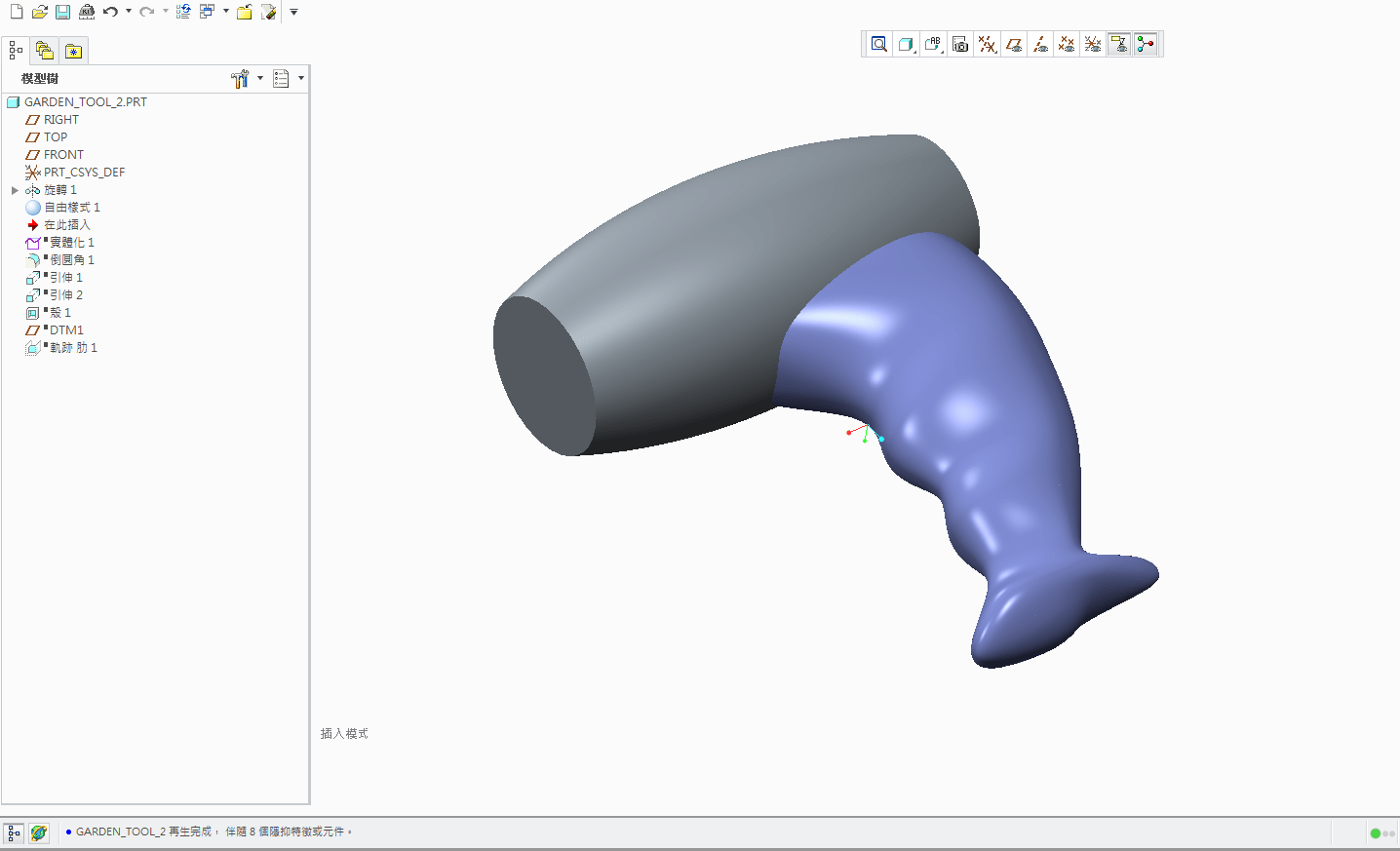The width and height of the screenshot is (1400, 851).
Task: Toggle coordinate system display
Action: (x=1093, y=44)
